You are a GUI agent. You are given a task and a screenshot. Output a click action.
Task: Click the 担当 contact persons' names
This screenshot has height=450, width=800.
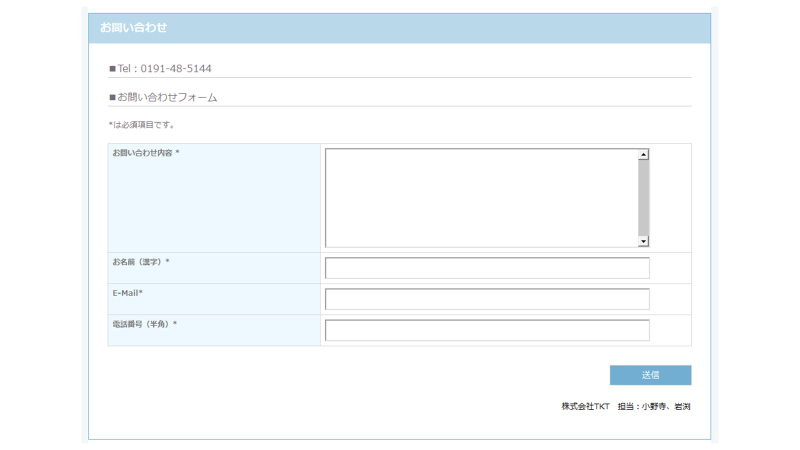pos(665,407)
